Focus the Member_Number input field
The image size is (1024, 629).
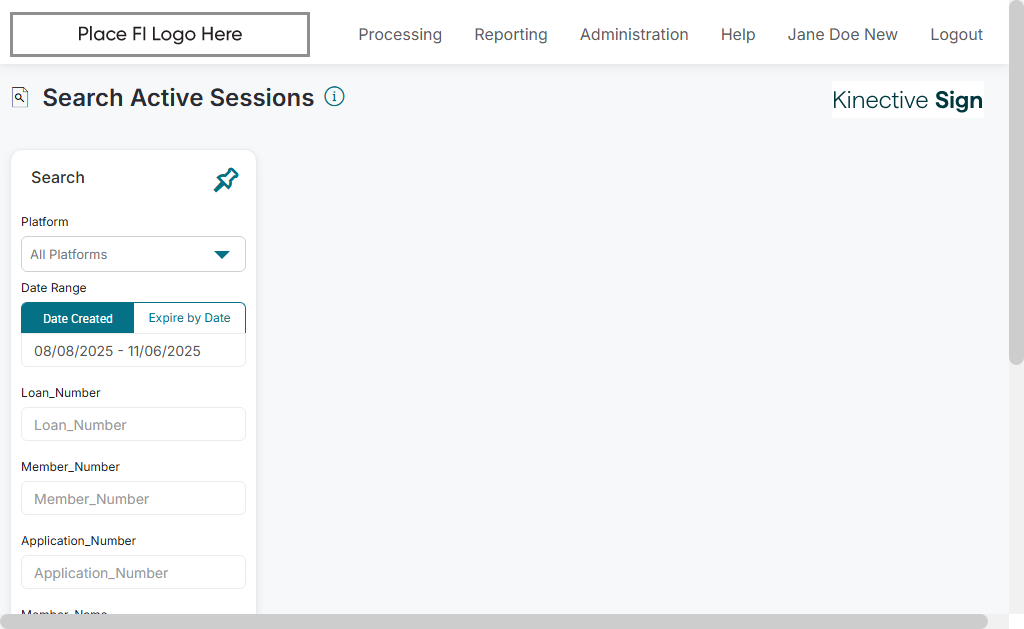click(x=133, y=499)
